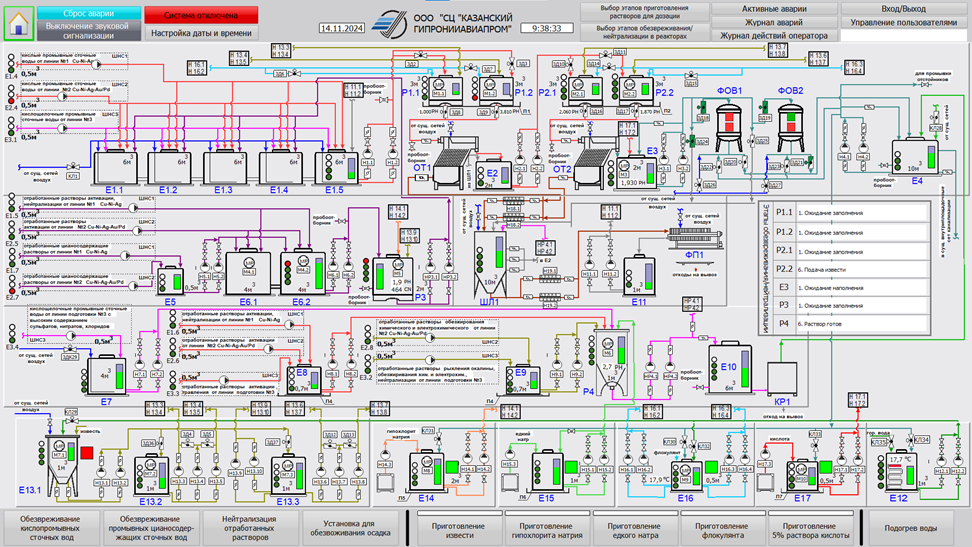Open Настройка даты и времени

pyautogui.click(x=201, y=33)
